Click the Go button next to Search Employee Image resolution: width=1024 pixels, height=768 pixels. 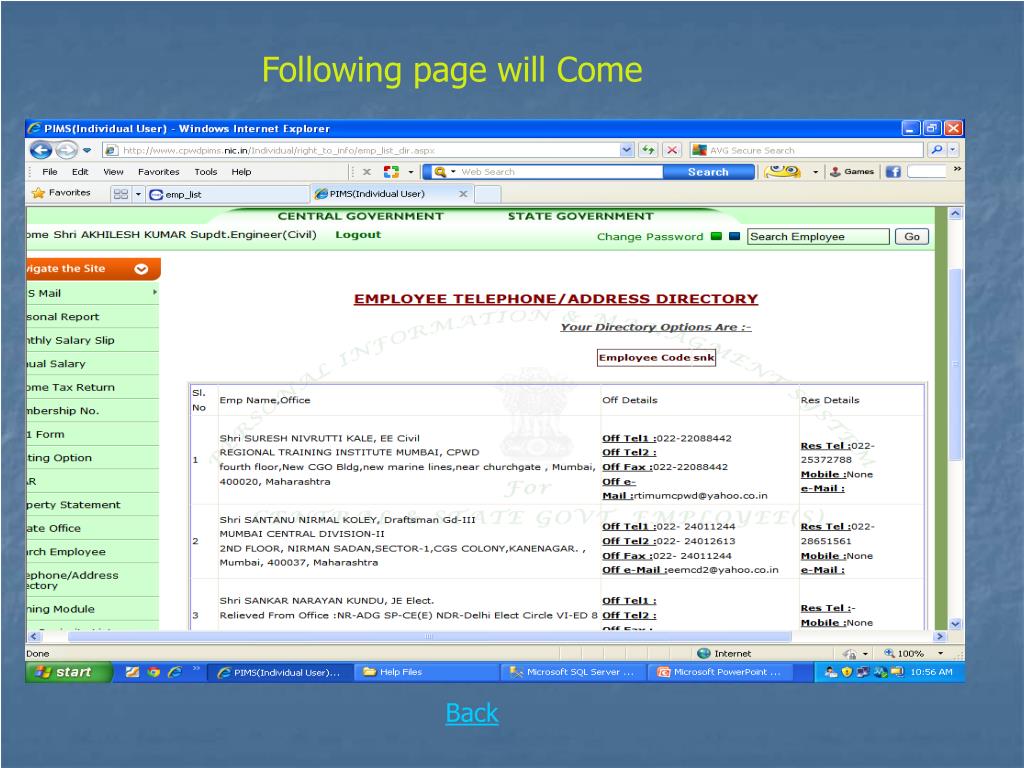pos(910,236)
